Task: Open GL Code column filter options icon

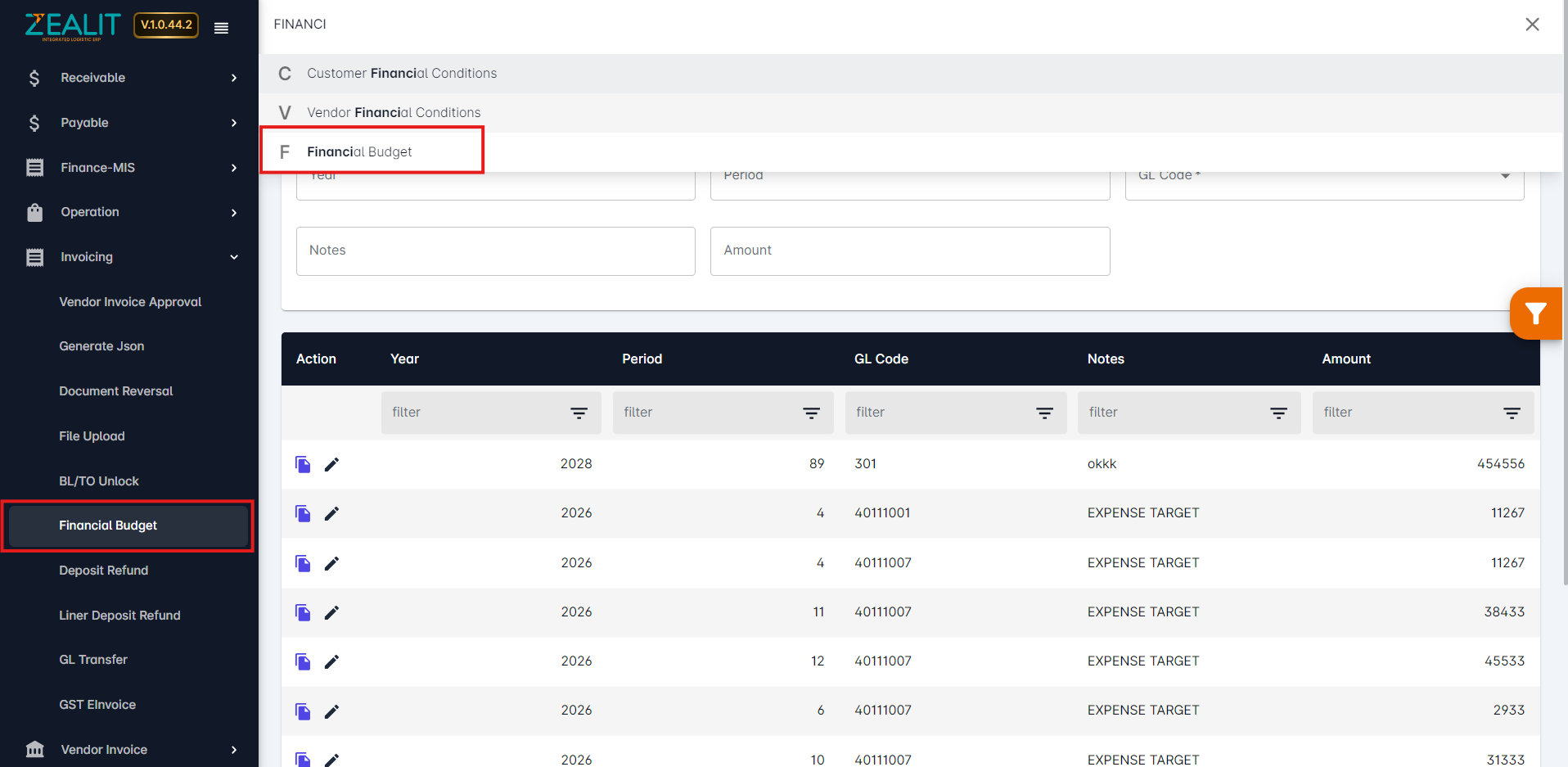Action: point(1044,413)
